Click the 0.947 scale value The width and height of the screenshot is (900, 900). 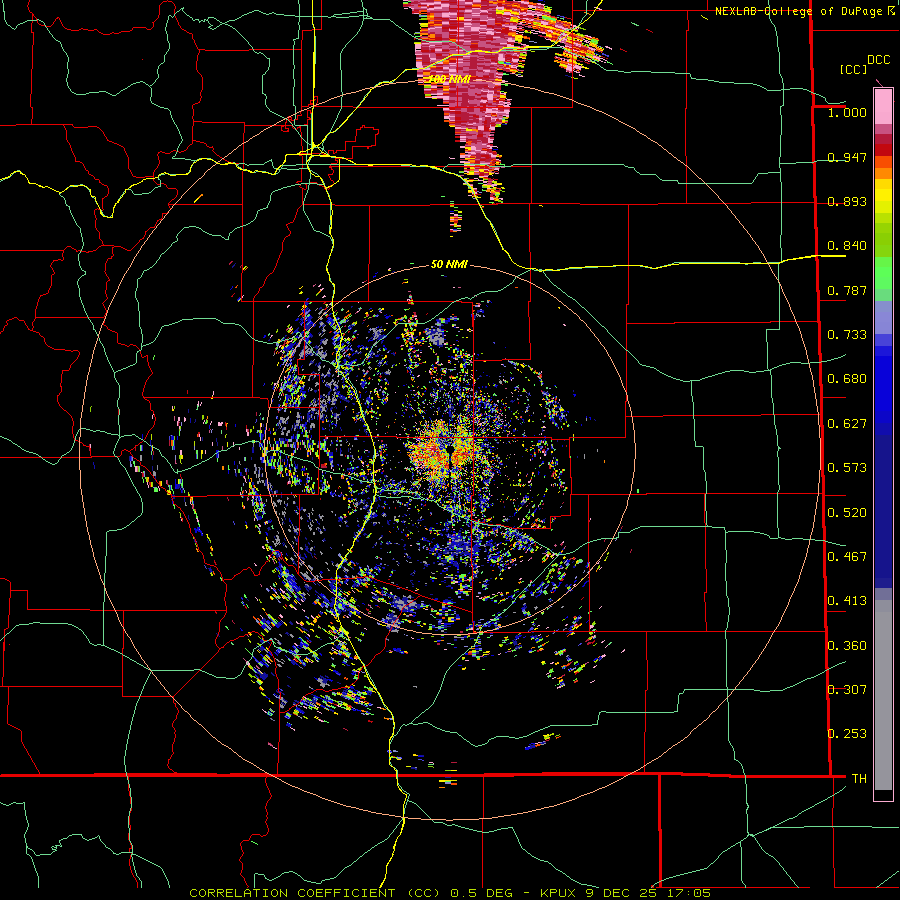847,157
